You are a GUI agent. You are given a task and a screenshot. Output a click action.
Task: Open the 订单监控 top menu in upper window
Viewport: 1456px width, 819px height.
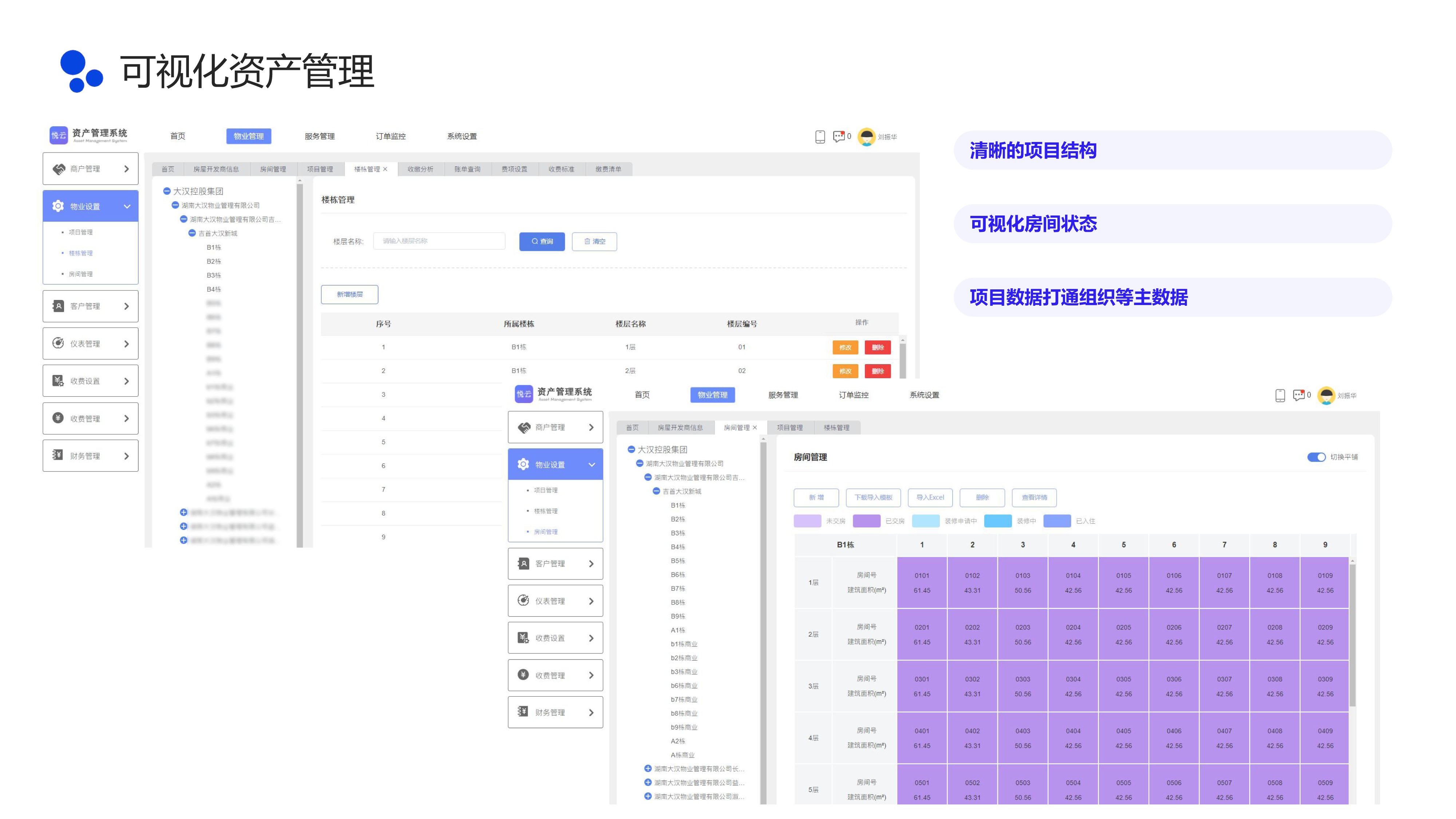[391, 136]
